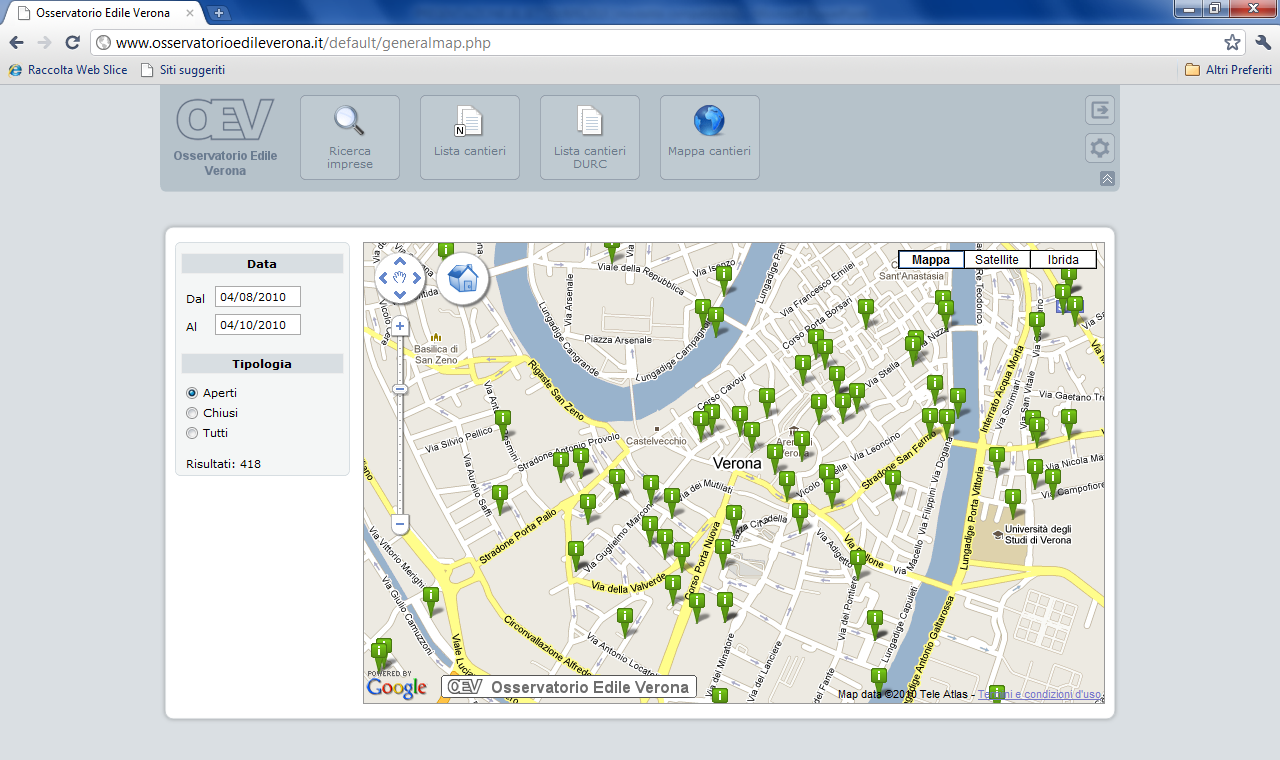Open Termini e condizioni d'uso link
The width and height of the screenshot is (1280, 760).
click(x=1039, y=694)
